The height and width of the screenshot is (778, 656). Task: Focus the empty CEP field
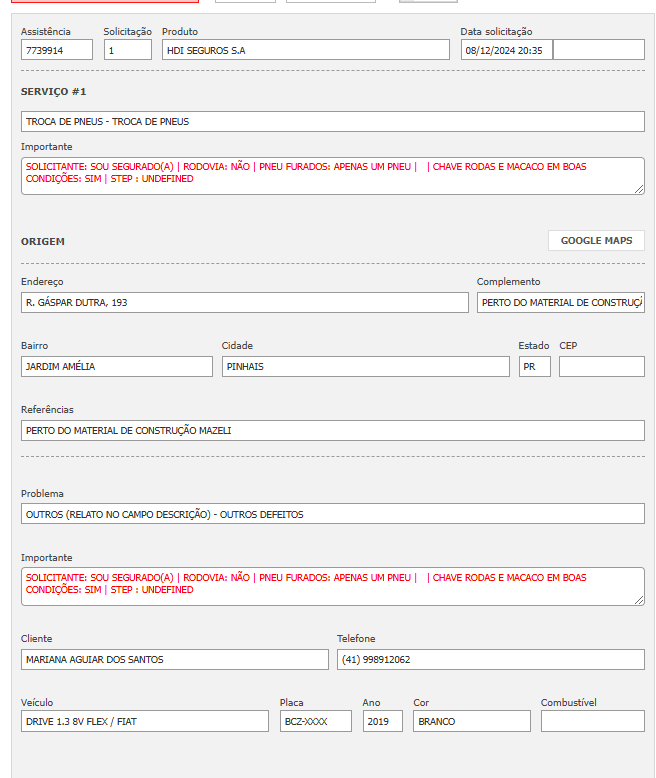601,367
